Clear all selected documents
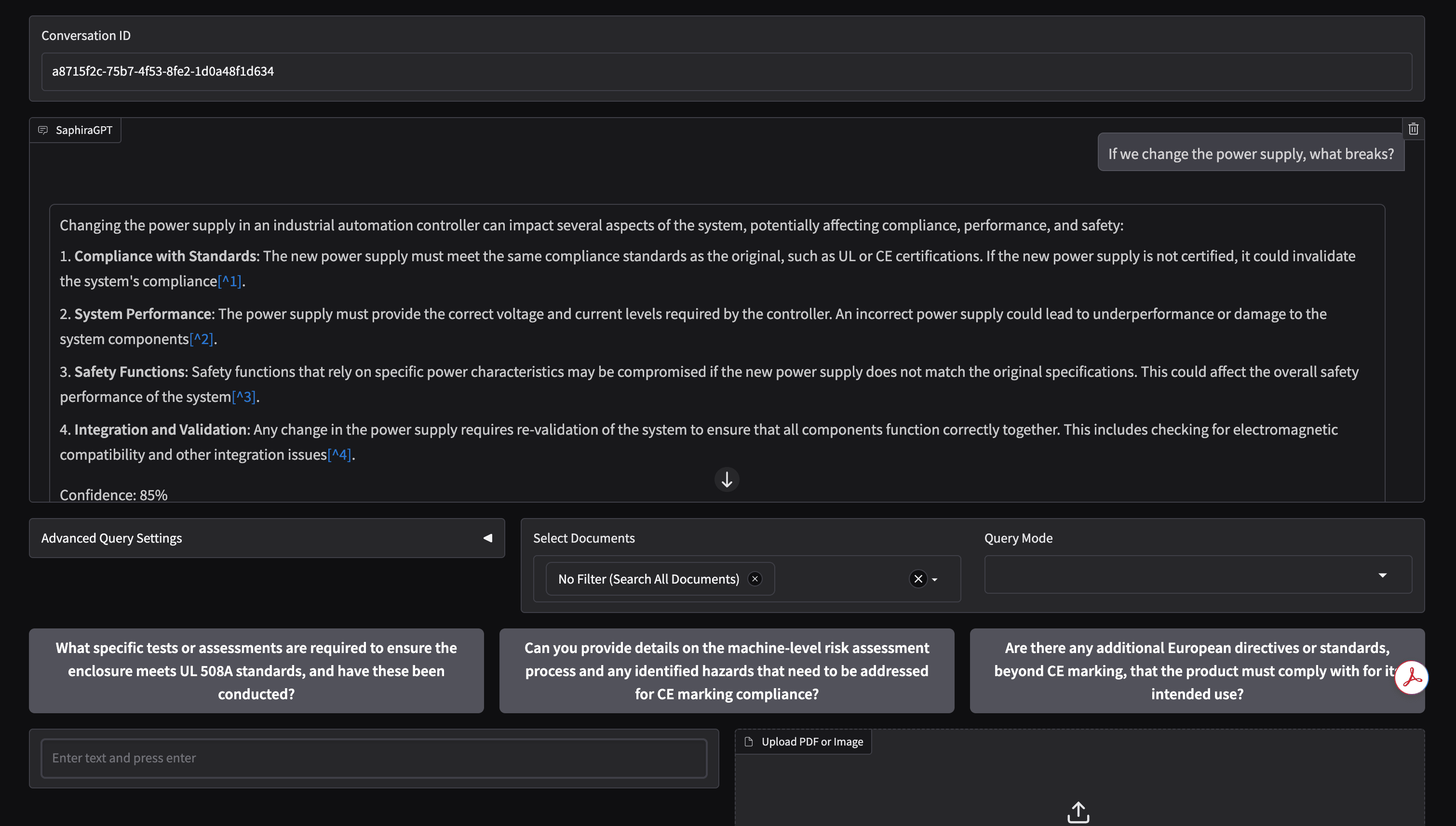Viewport: 1456px width, 826px height. click(x=918, y=579)
